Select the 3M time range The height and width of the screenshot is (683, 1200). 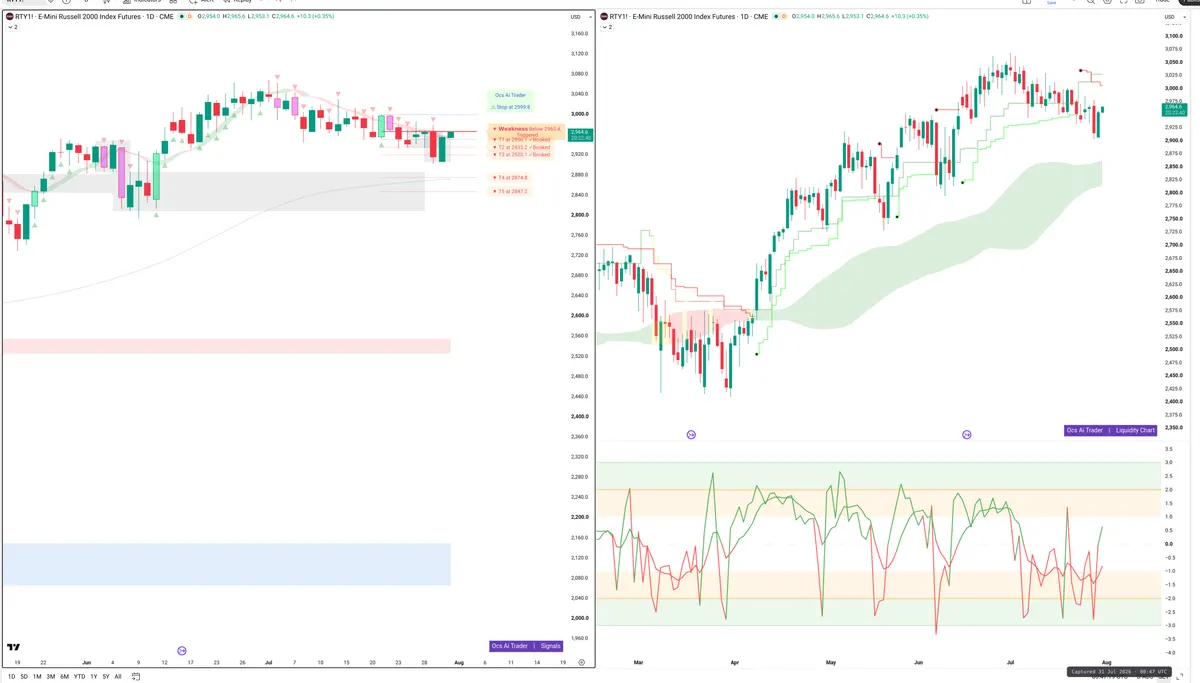[51, 677]
